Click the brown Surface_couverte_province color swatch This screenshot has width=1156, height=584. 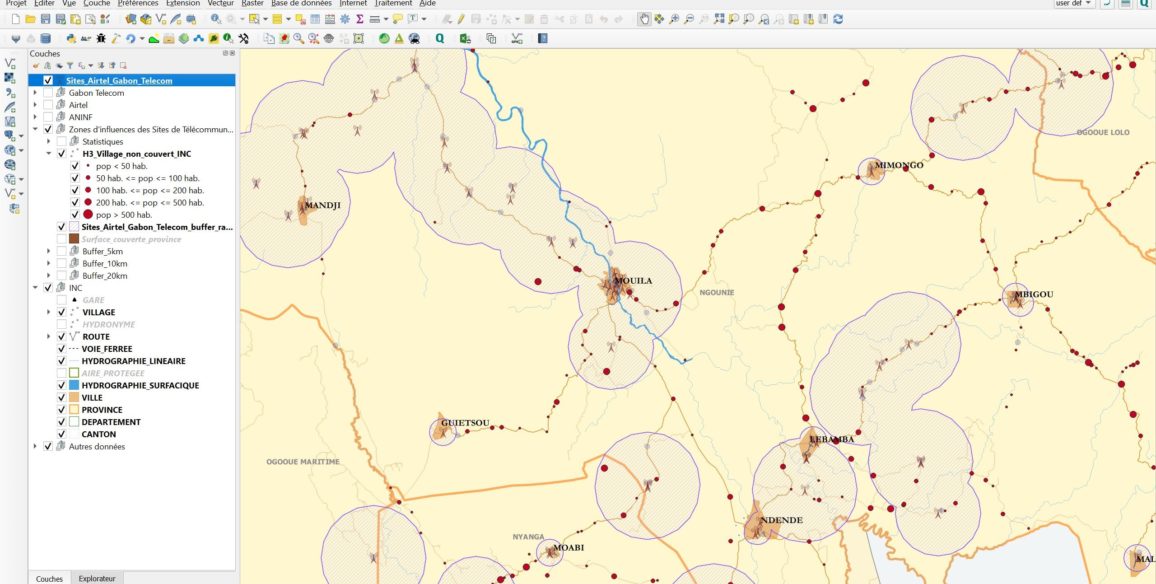point(74,239)
